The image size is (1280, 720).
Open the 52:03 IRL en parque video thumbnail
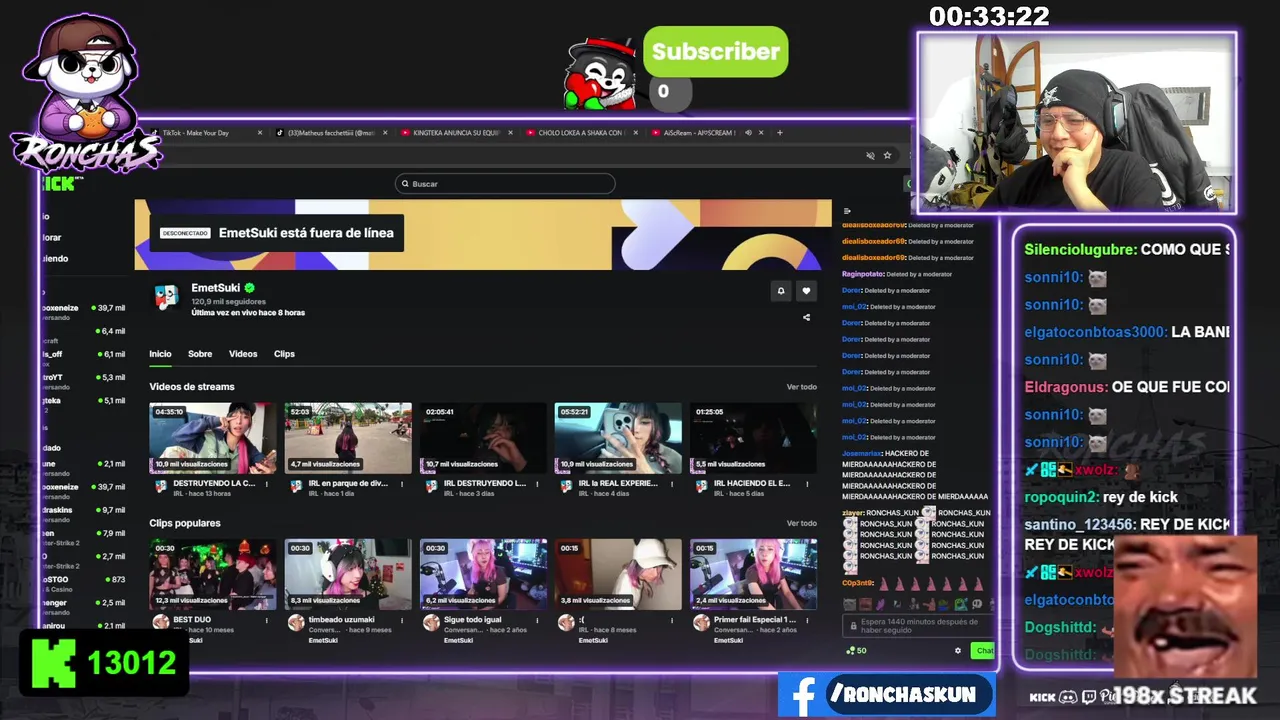click(x=348, y=438)
